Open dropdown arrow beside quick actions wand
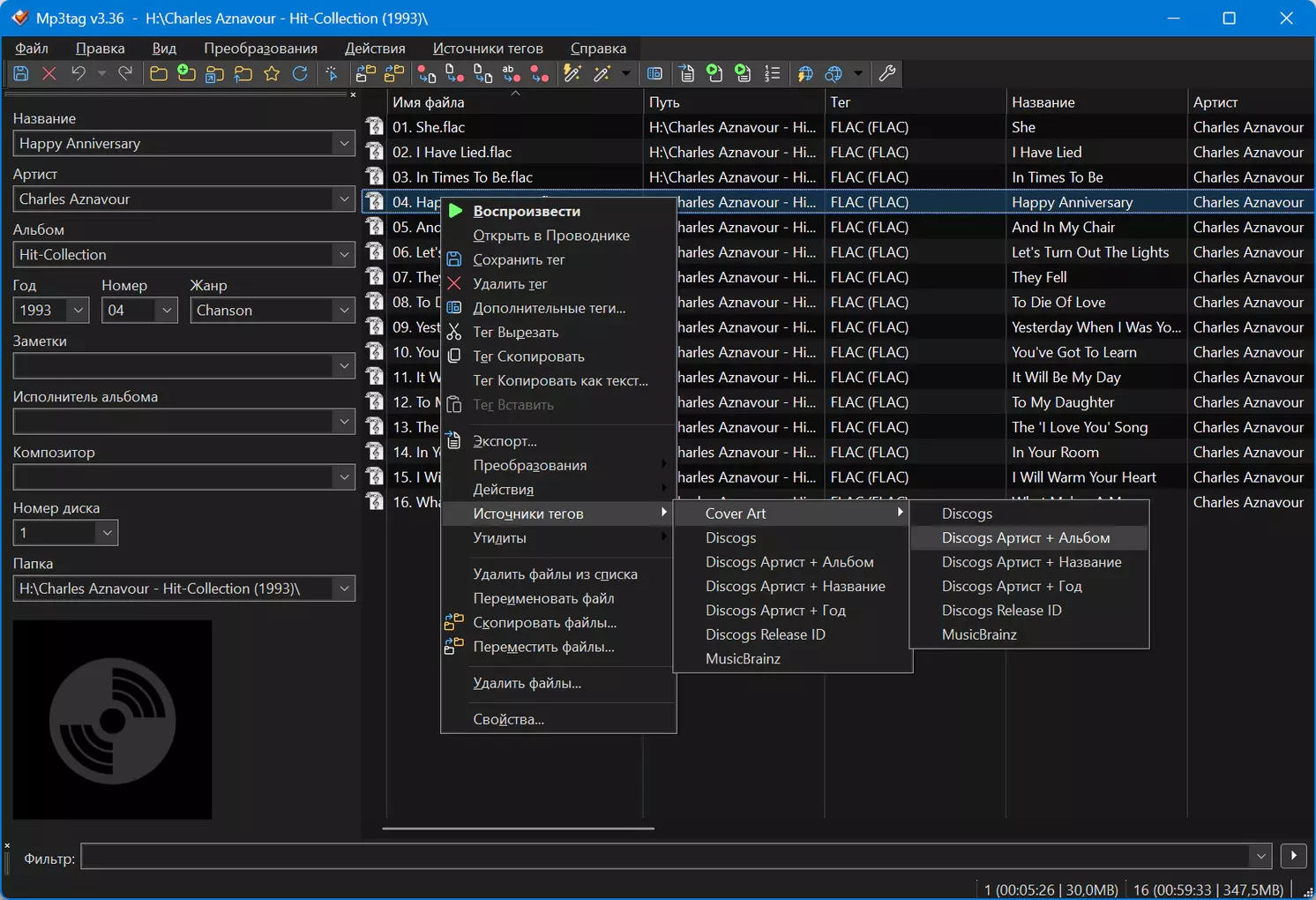Viewport: 1316px width, 900px height. click(x=625, y=74)
